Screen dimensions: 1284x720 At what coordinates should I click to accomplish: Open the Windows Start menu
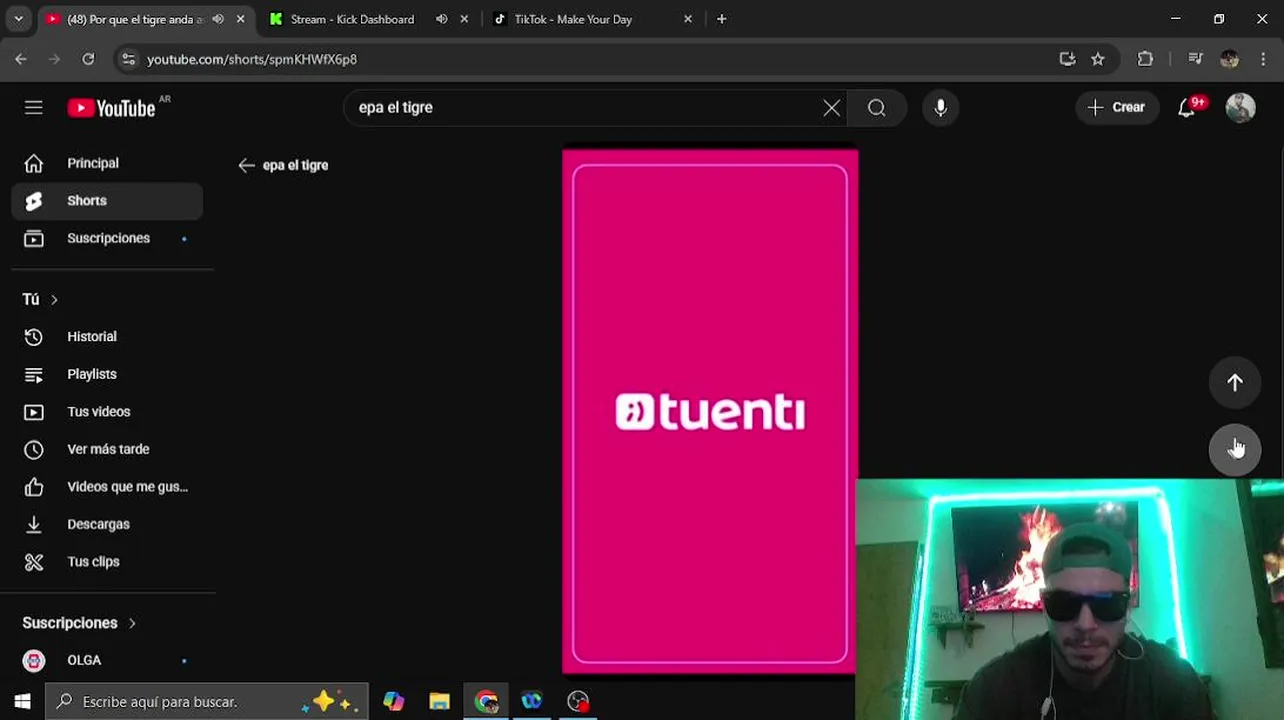22,702
